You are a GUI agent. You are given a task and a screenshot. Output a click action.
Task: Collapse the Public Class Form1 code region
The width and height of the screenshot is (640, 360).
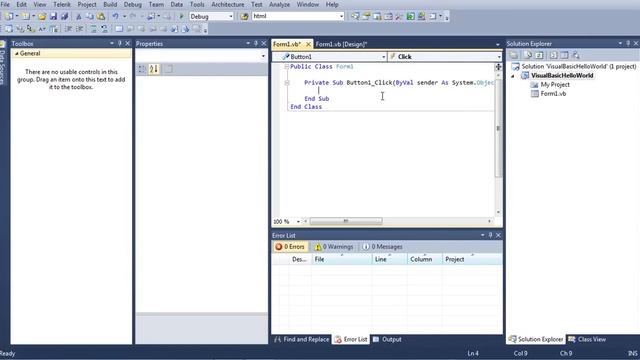click(x=287, y=67)
